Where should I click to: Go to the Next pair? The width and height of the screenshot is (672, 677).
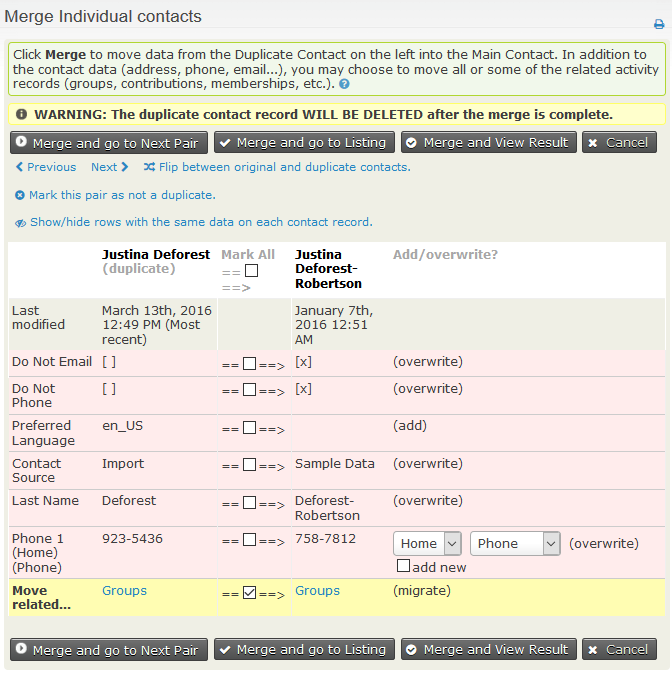[110, 167]
